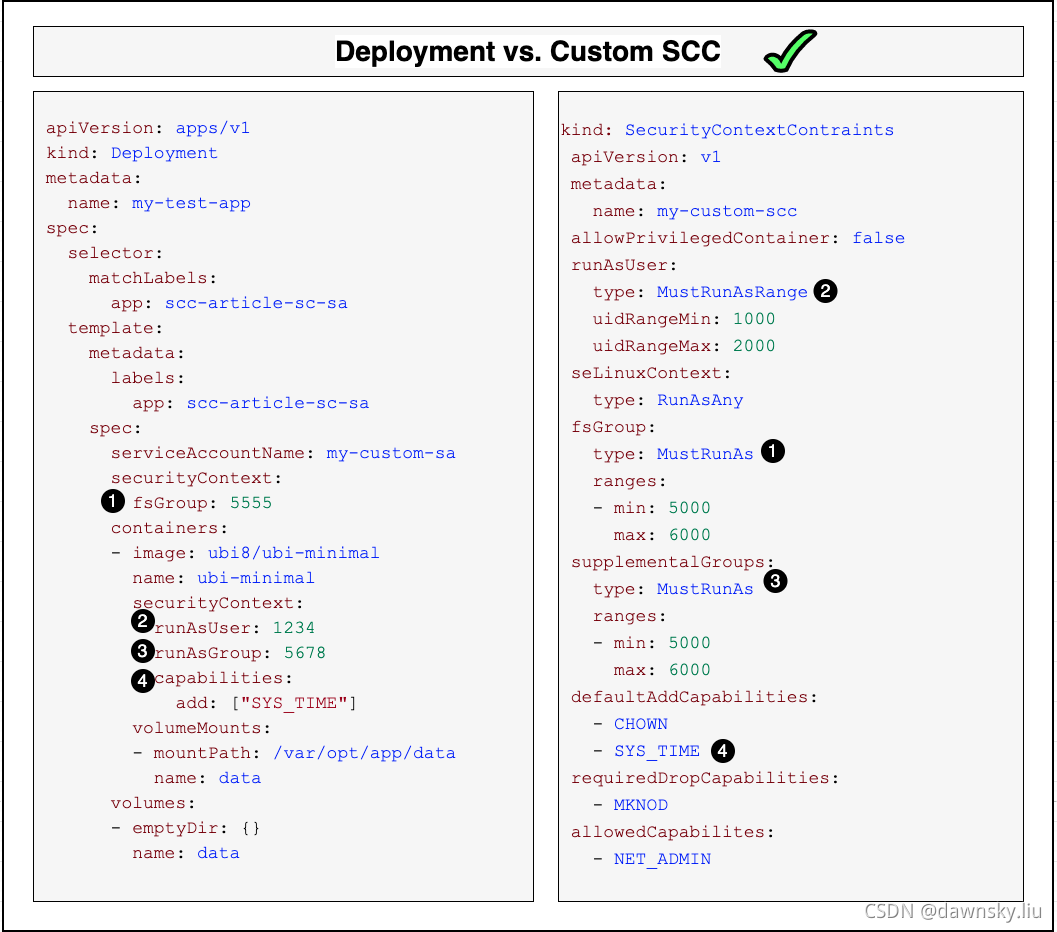
Task: Select the "containers:" key
Action: pyautogui.click(x=169, y=528)
